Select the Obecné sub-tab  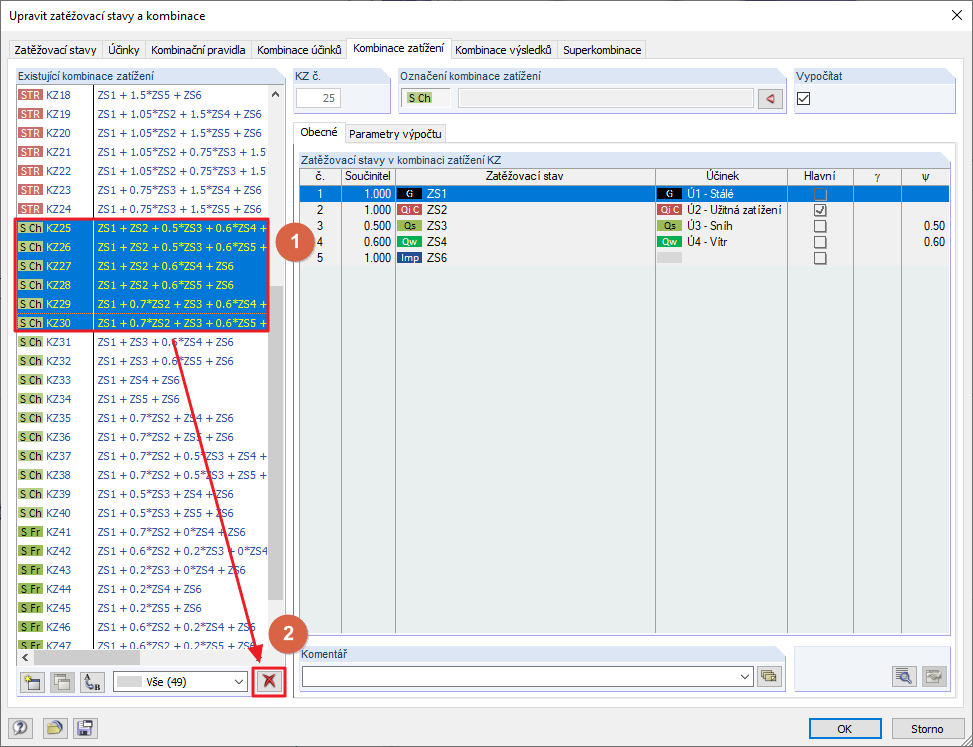319,132
